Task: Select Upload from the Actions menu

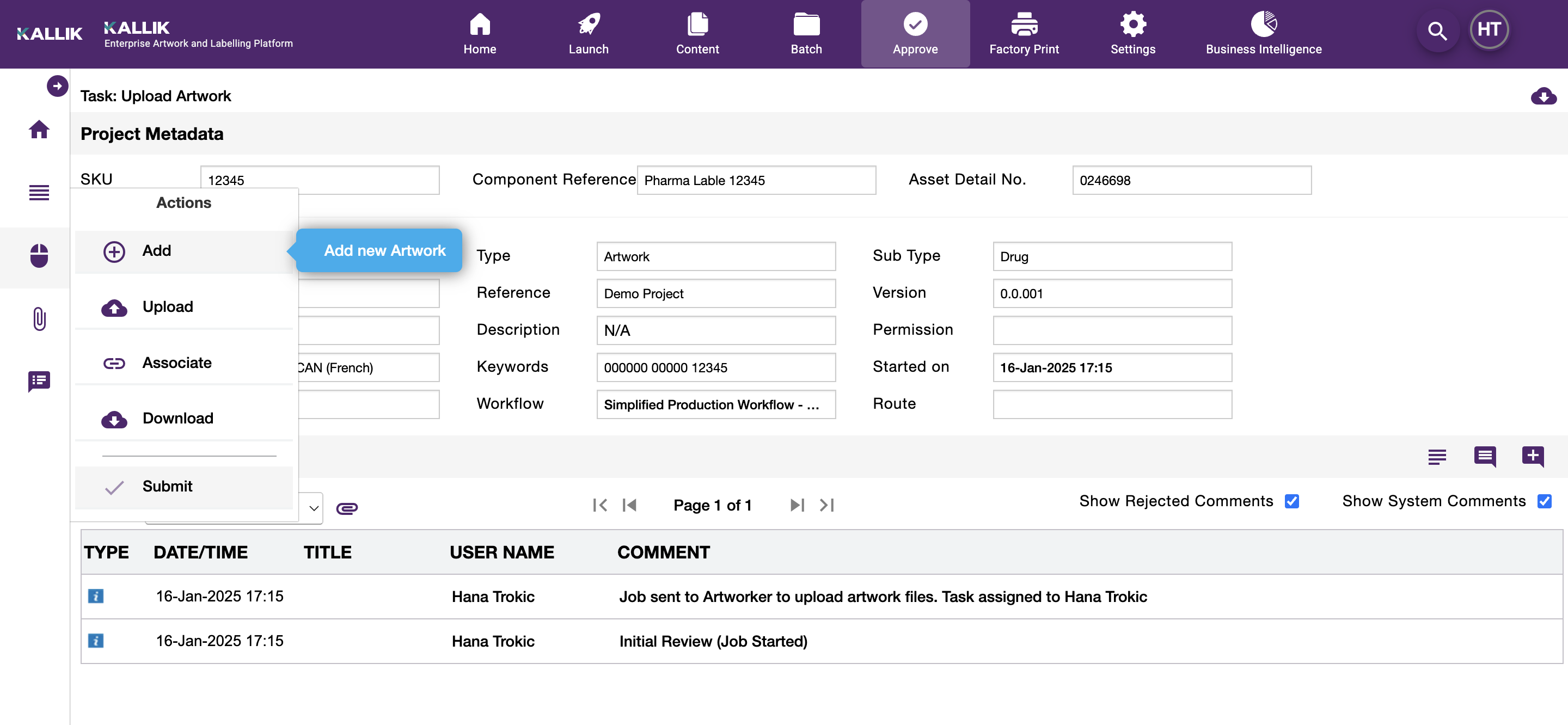Action: pos(167,307)
